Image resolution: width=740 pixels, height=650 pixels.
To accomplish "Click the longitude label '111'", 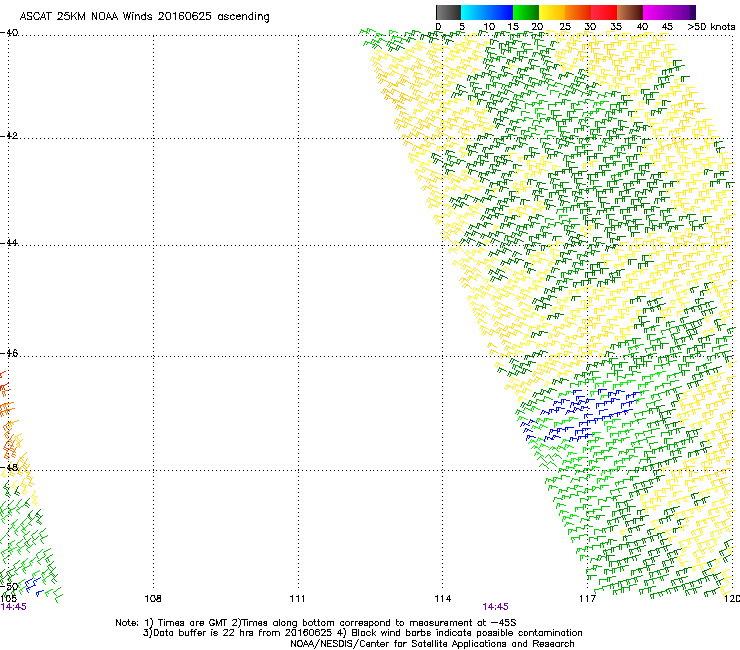I will [297, 599].
